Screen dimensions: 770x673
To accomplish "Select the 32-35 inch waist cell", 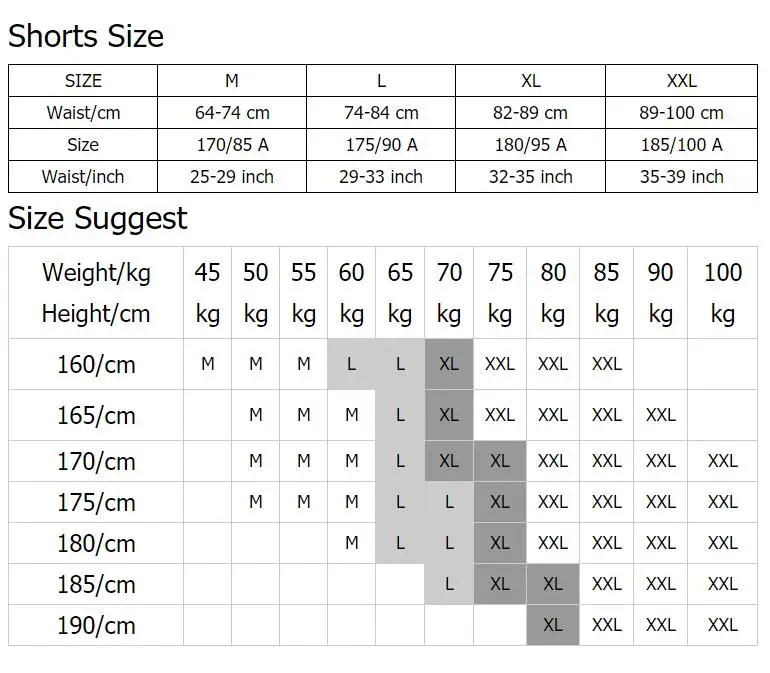I will click(x=530, y=176).
